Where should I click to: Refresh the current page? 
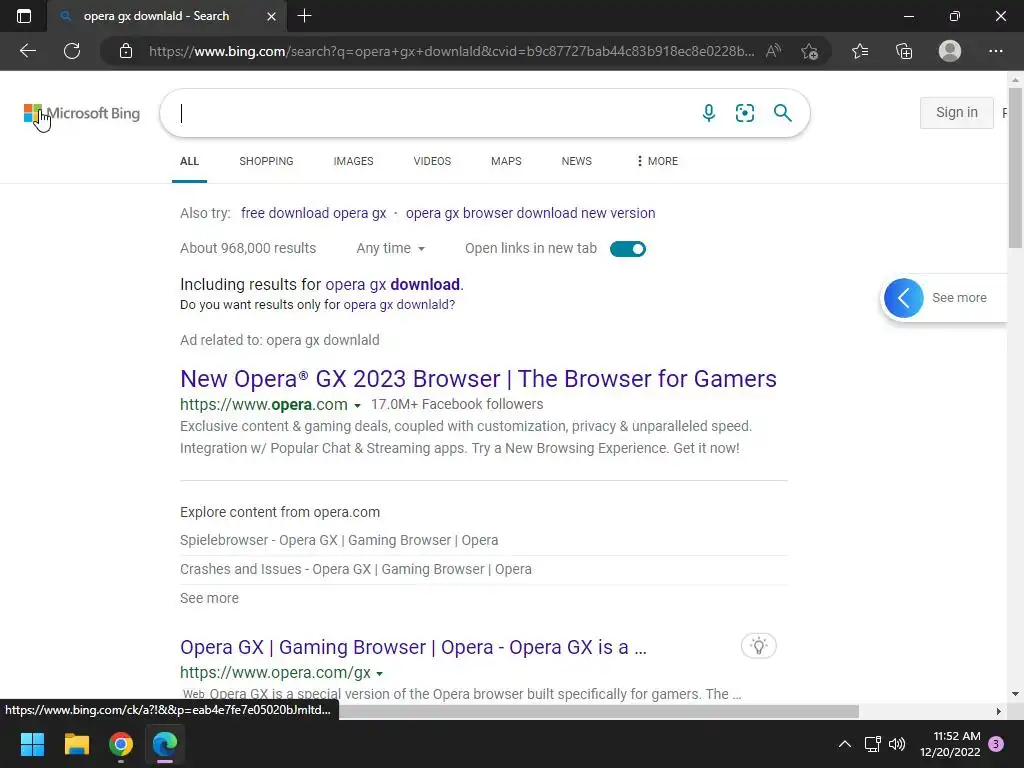coord(72,51)
